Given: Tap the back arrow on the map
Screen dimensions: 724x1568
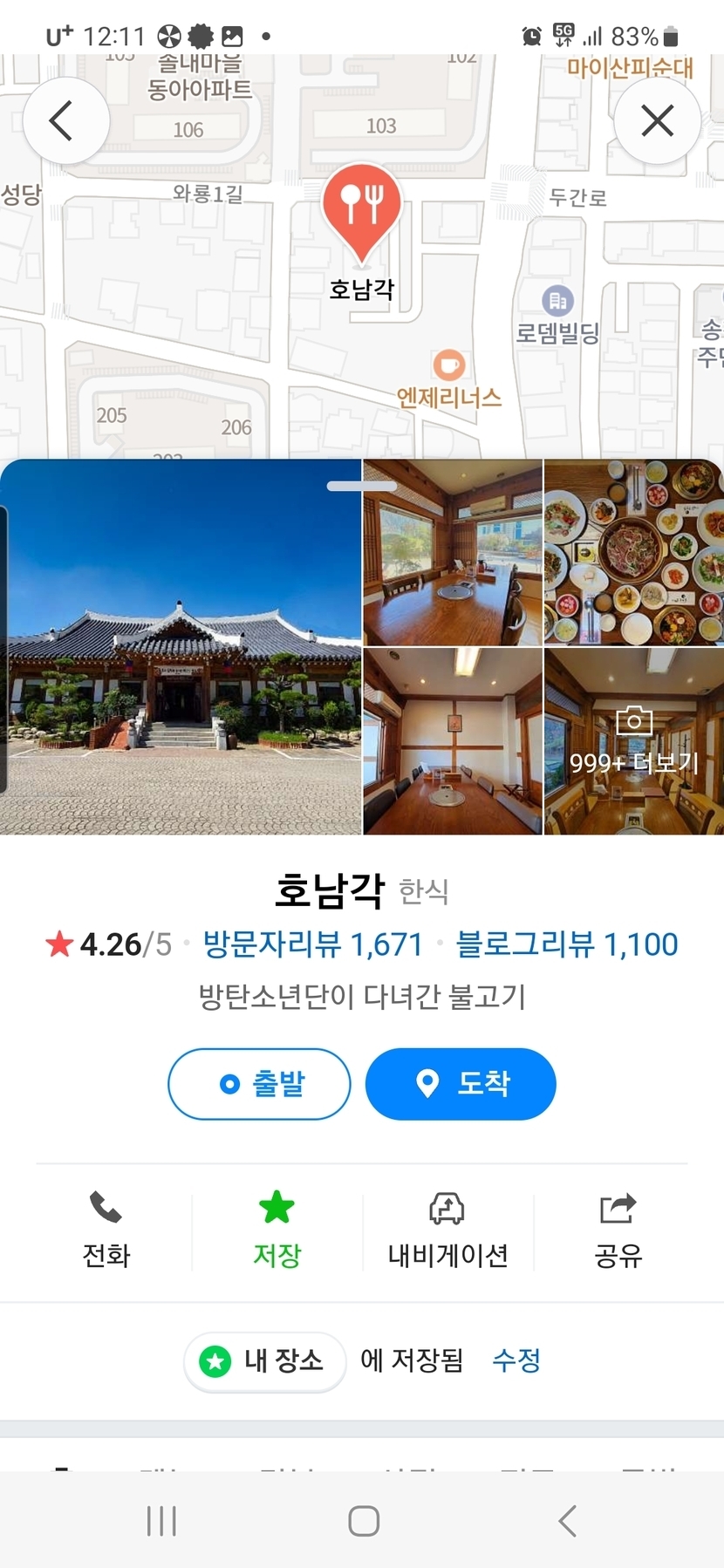Looking at the screenshot, I should [65, 120].
